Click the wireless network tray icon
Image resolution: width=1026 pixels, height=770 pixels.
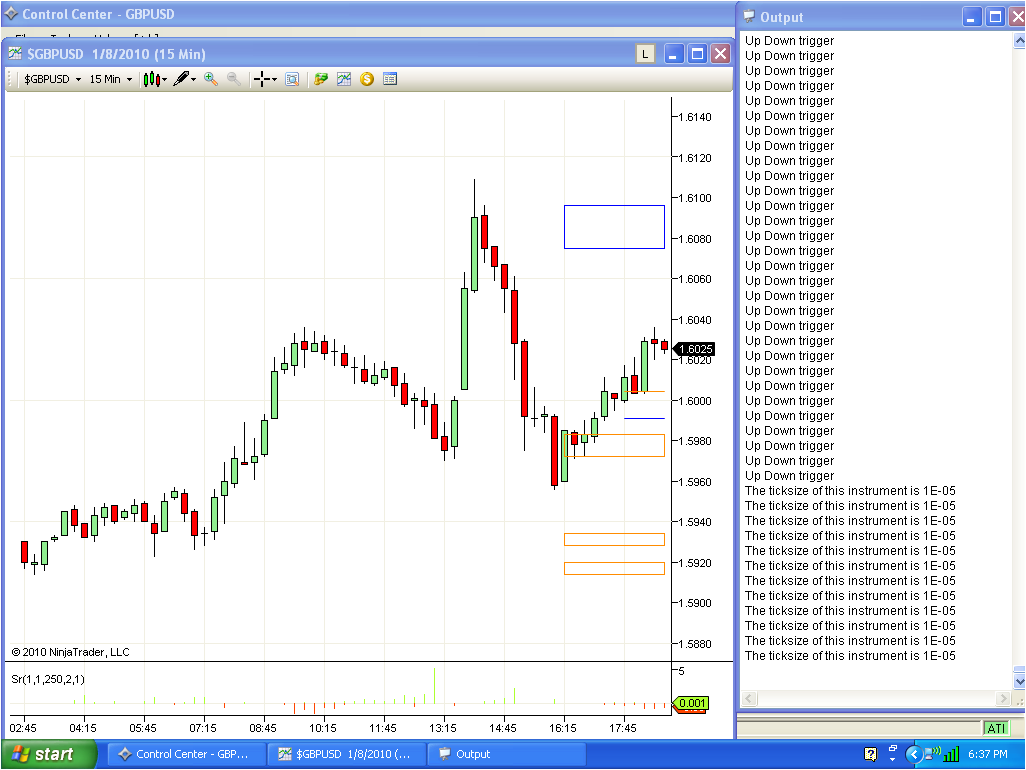point(932,753)
